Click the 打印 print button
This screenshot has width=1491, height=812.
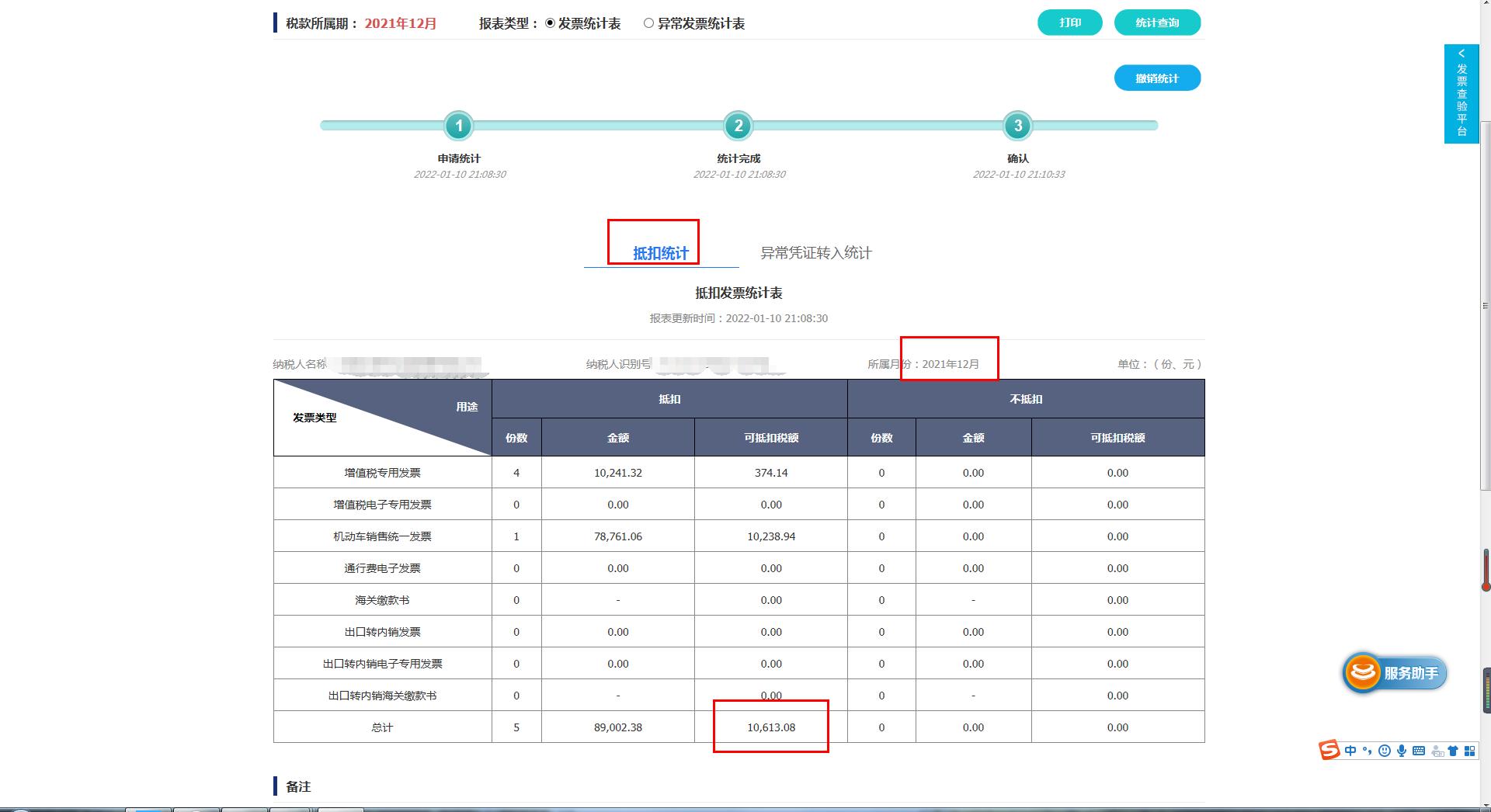pos(1069,23)
